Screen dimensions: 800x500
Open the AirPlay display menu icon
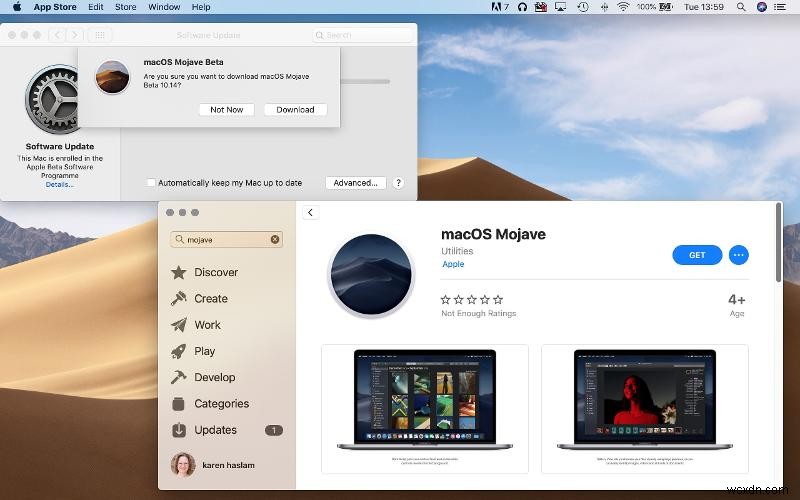pyautogui.click(x=560, y=7)
